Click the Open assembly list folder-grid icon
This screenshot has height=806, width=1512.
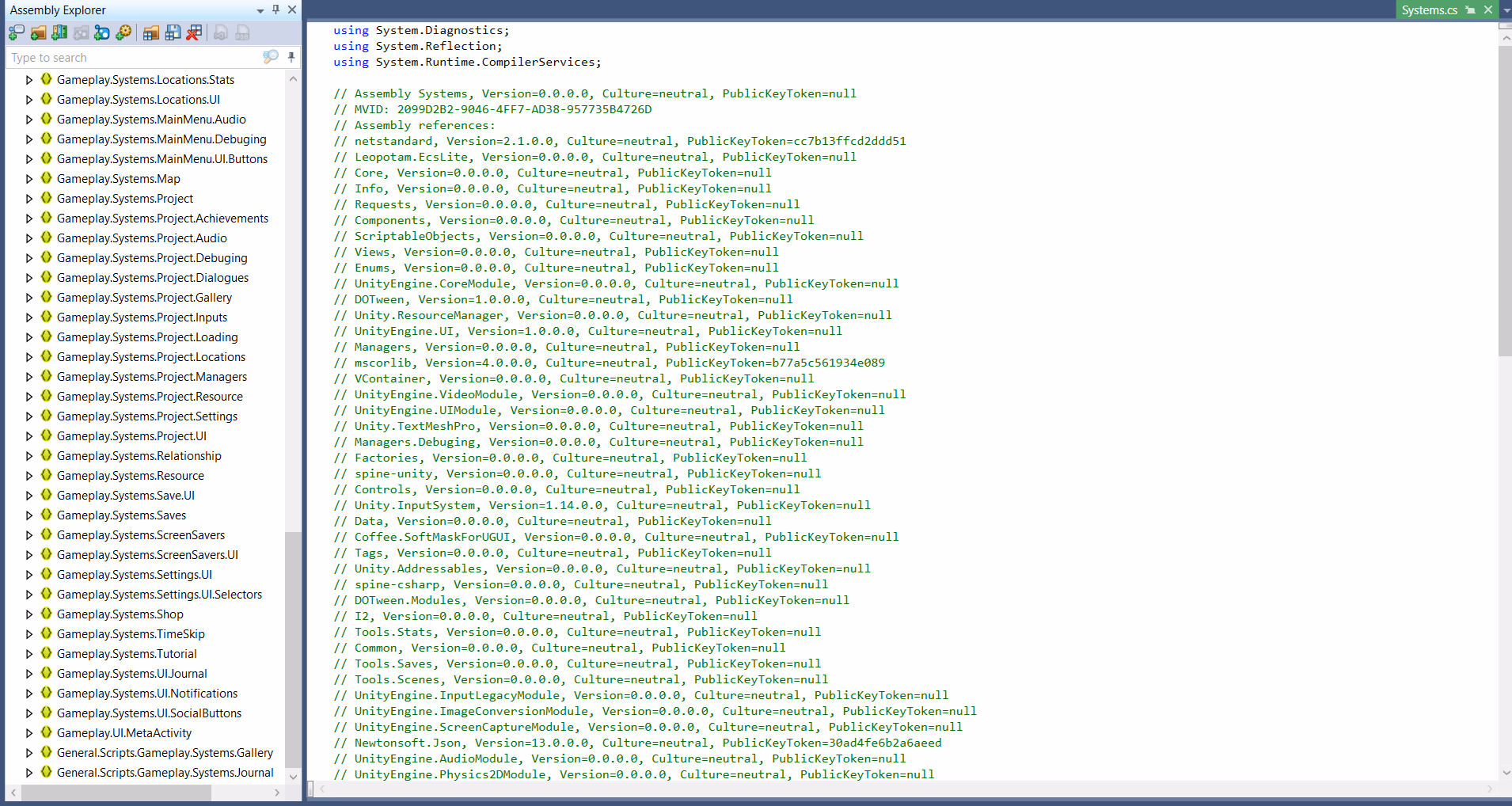tap(151, 32)
